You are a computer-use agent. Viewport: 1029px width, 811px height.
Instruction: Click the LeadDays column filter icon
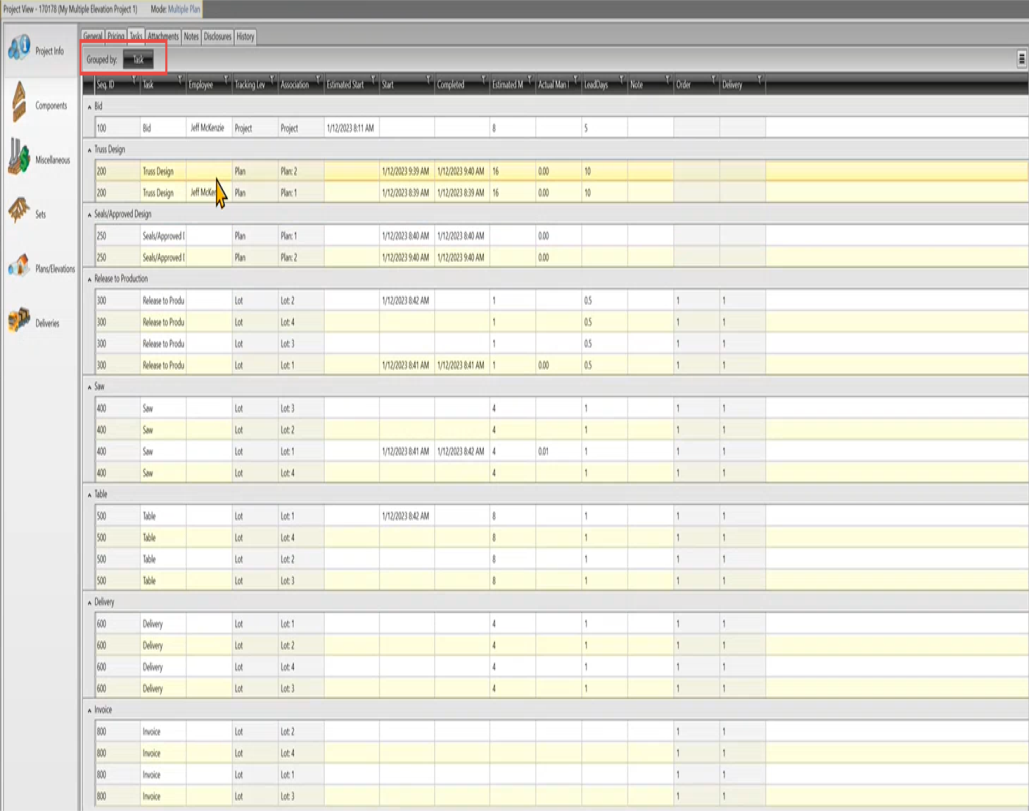tap(621, 79)
